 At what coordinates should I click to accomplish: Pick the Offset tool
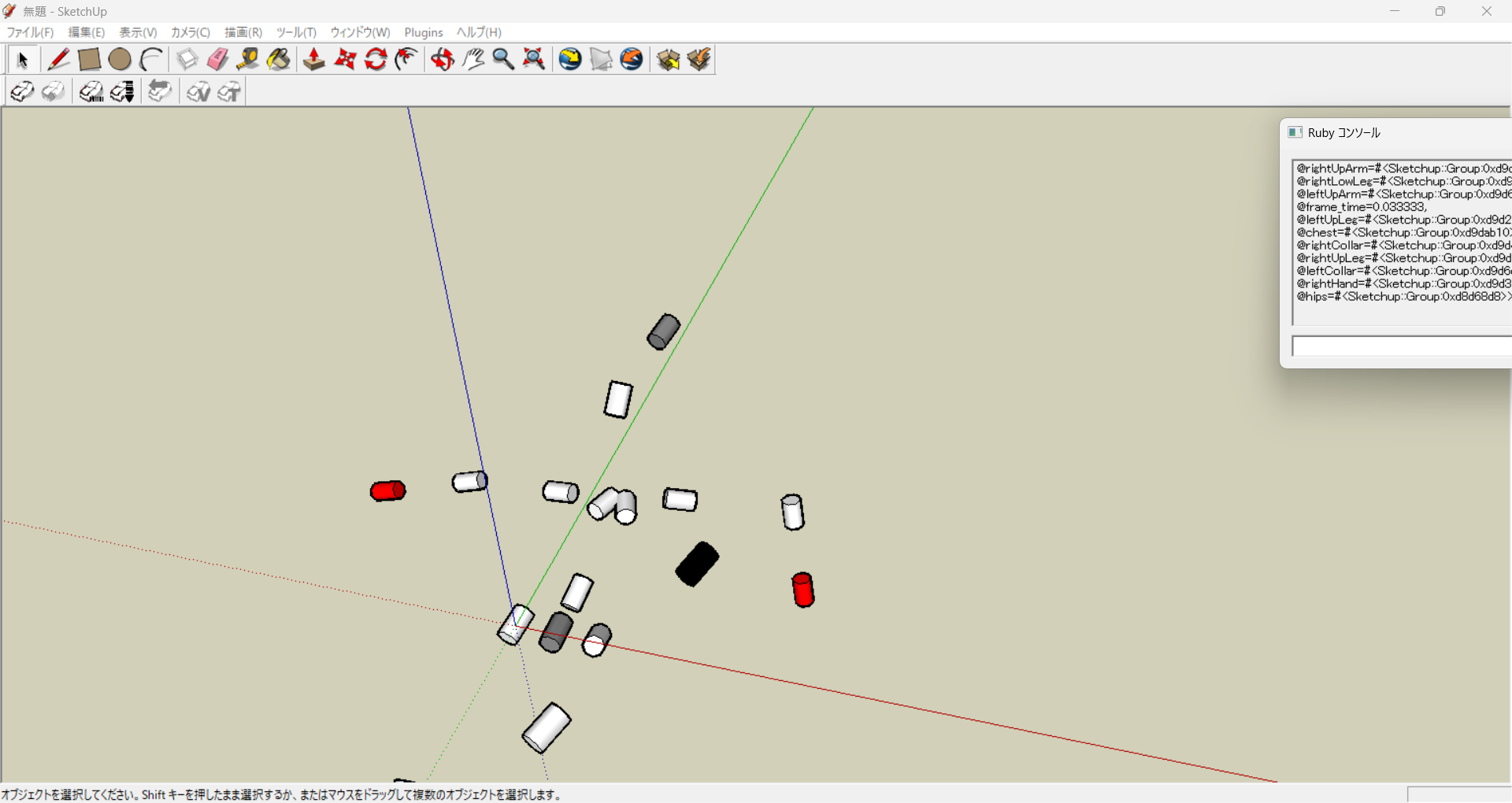(406, 60)
